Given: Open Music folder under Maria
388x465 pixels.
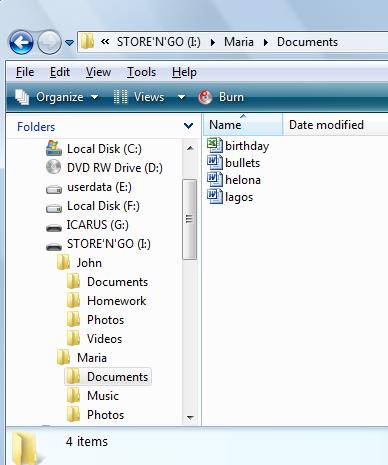Looking at the screenshot, I should click(x=103, y=396).
